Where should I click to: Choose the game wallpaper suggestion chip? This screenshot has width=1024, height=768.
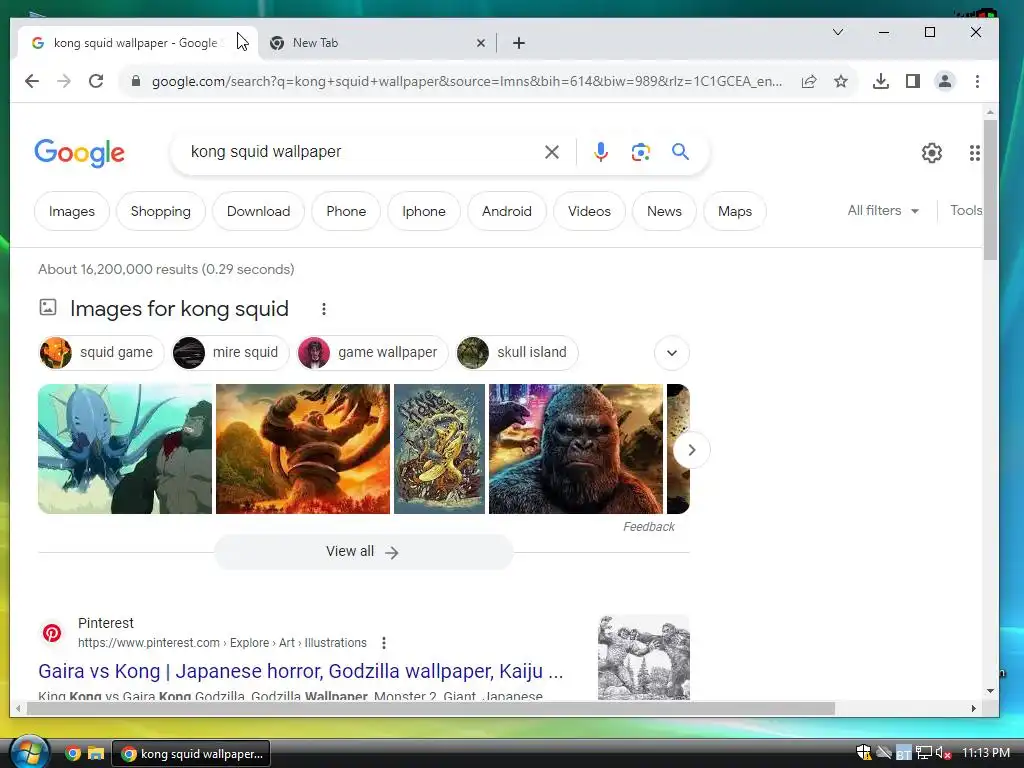372,353
